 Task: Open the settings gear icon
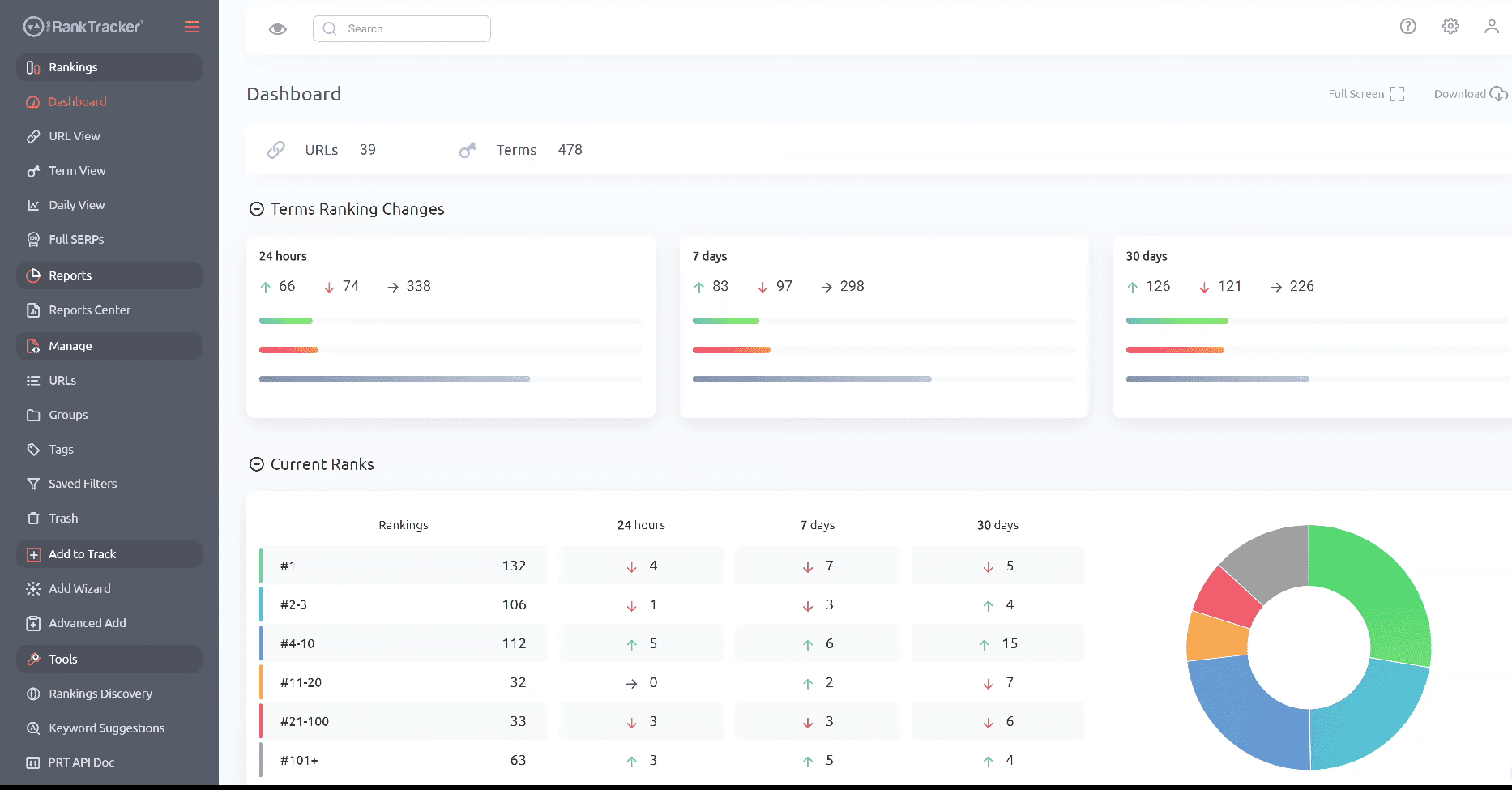tap(1450, 26)
